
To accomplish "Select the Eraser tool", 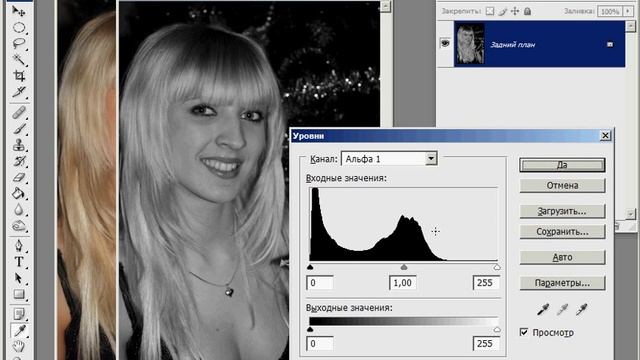I will 19,178.
